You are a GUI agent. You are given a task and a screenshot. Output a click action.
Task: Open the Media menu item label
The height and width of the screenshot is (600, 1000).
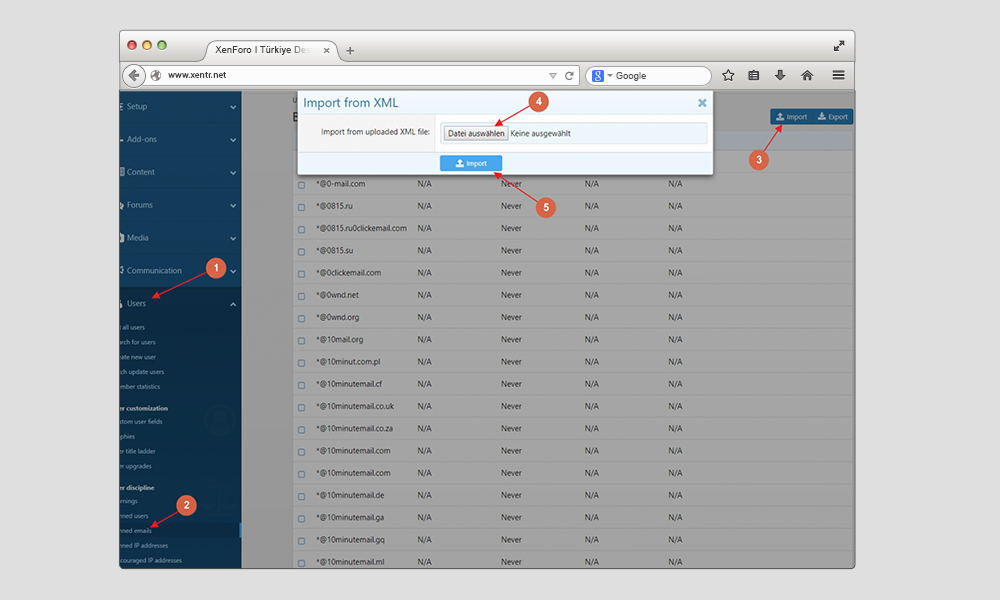coord(137,238)
